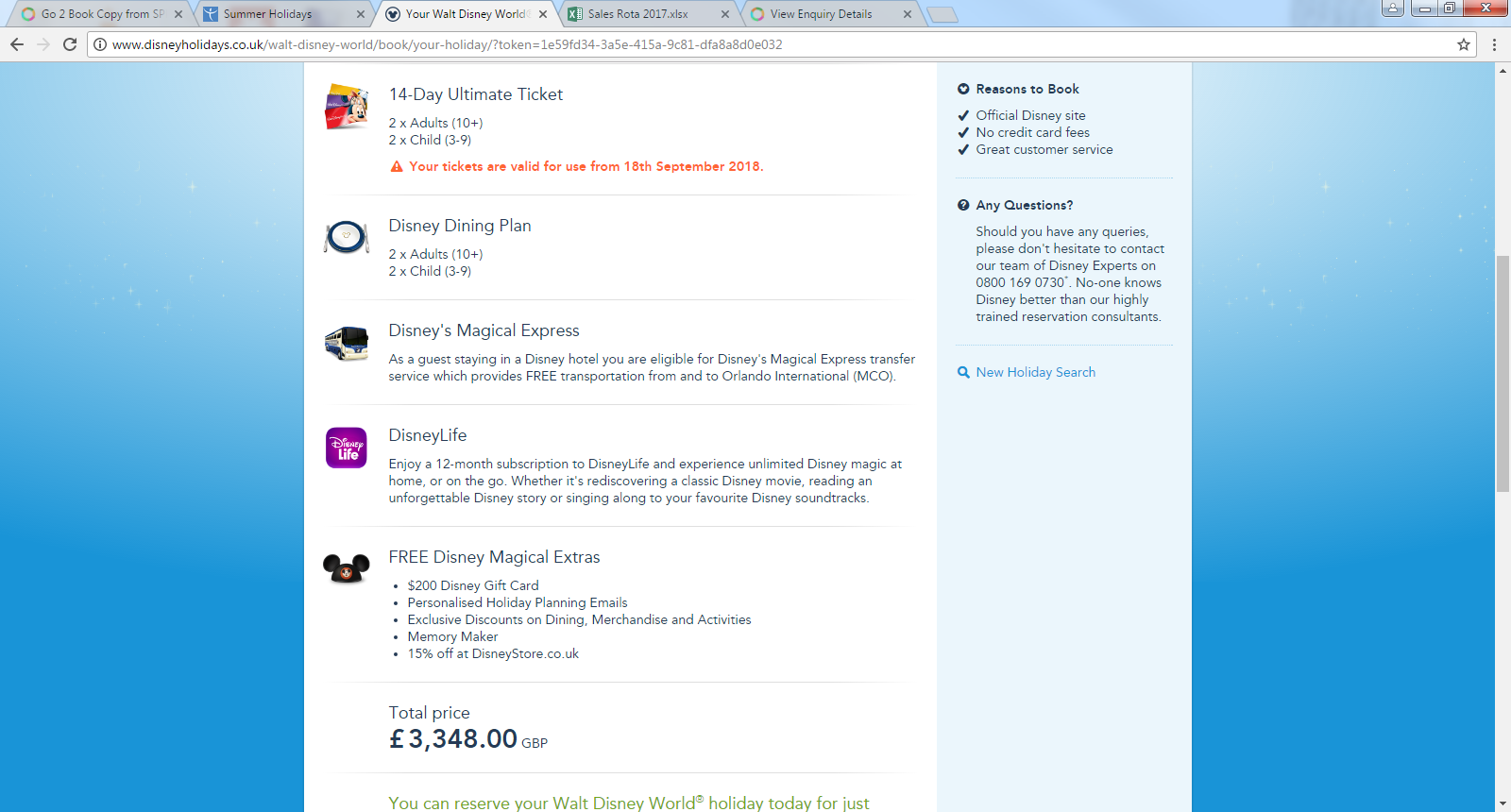Click the vertical scrollbar thumb
The width and height of the screenshot is (1511, 812).
(1503, 373)
